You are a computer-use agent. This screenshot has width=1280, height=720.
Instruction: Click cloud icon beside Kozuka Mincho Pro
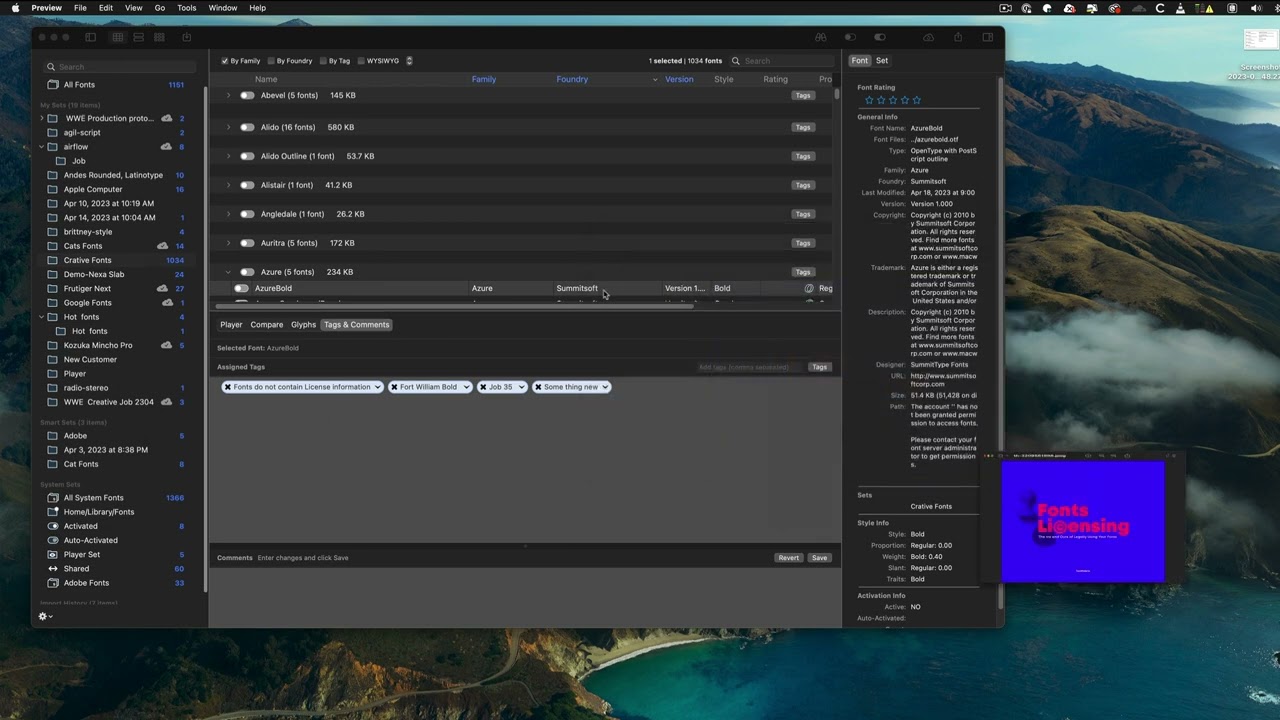(166, 345)
